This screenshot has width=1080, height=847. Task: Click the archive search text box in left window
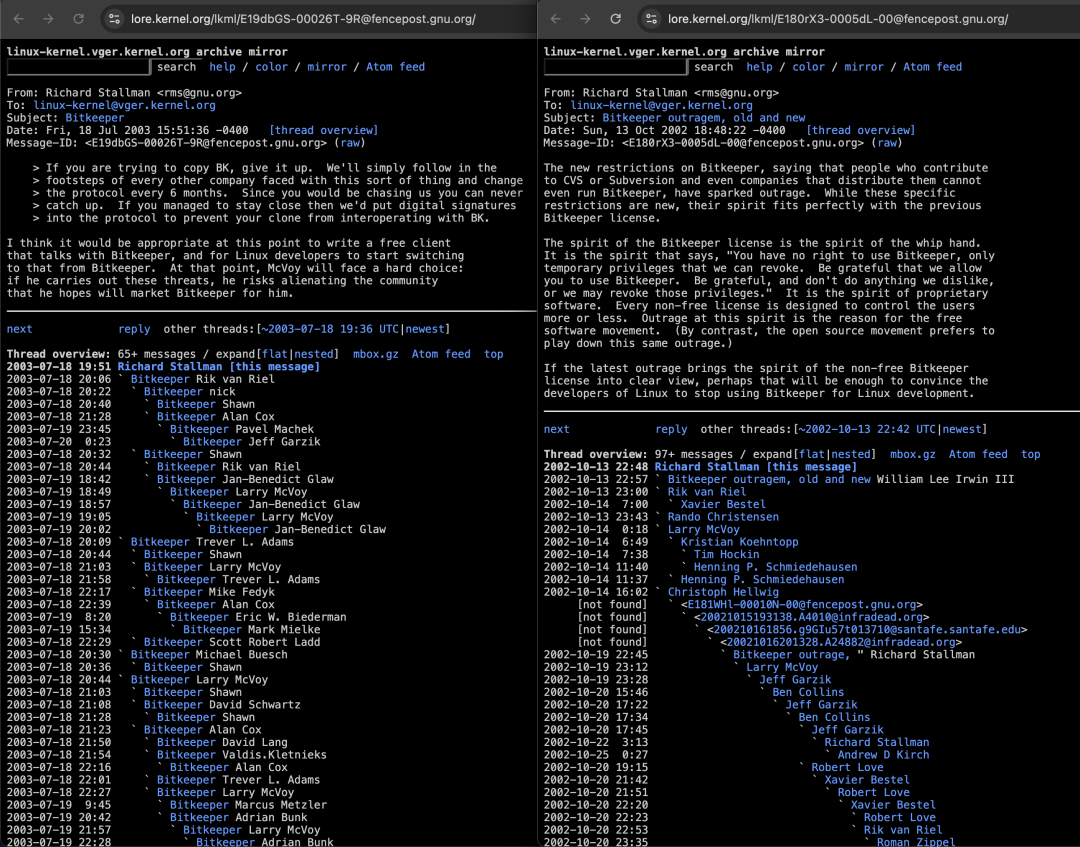(78, 67)
